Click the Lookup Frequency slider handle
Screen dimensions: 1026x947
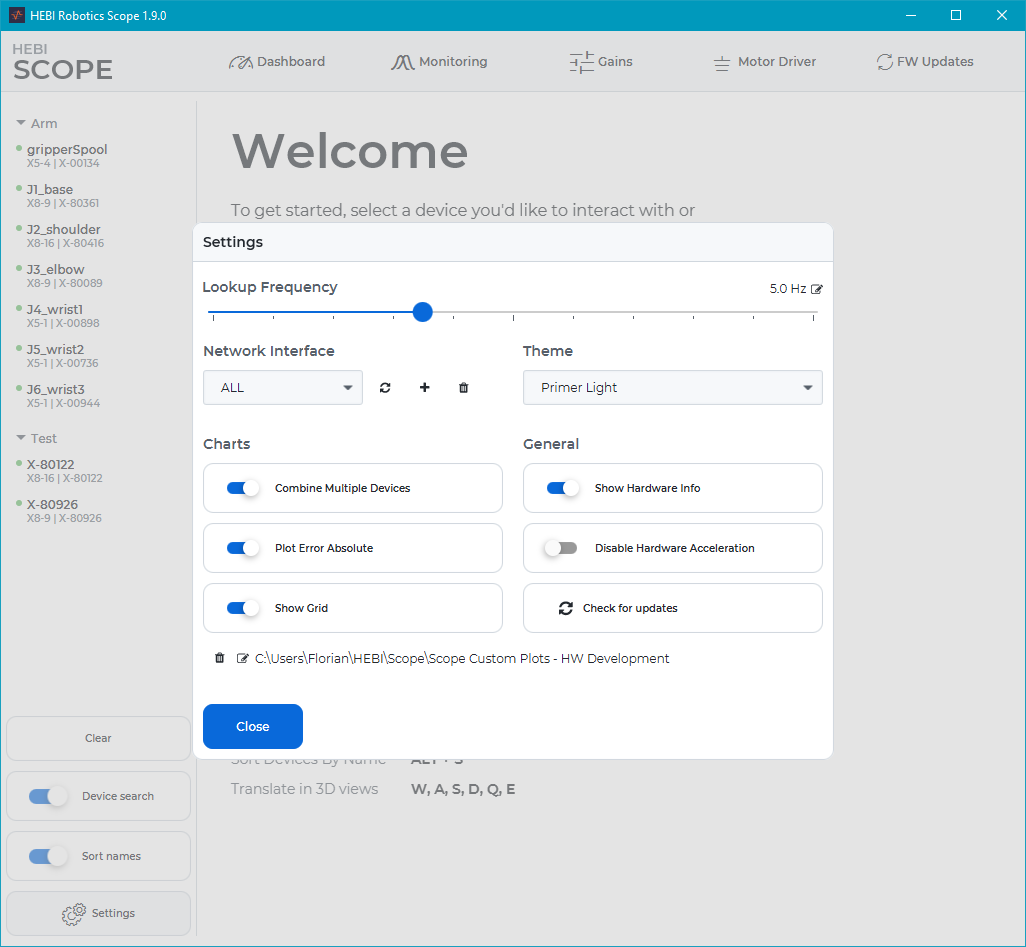click(x=423, y=312)
